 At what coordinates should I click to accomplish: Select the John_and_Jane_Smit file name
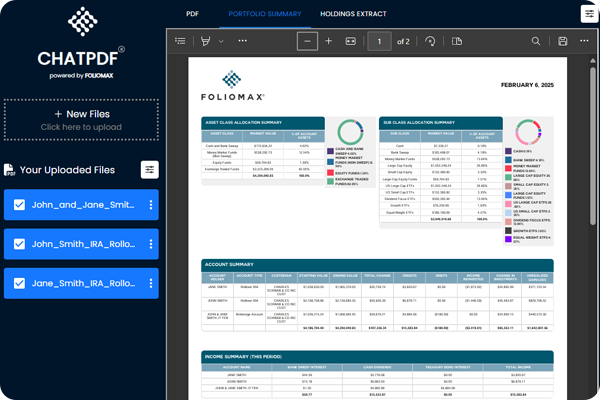click(x=83, y=205)
